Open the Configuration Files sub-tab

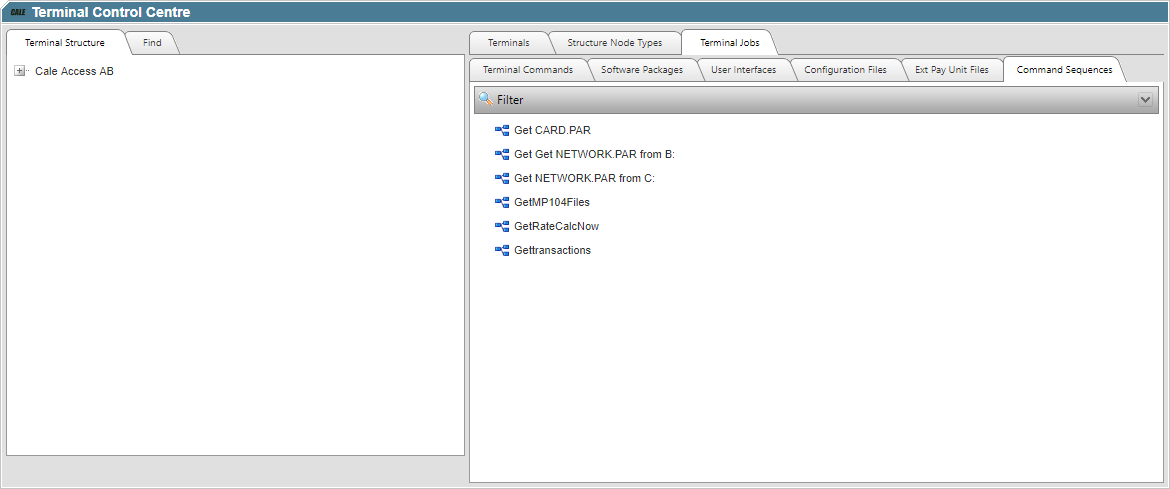(x=845, y=69)
